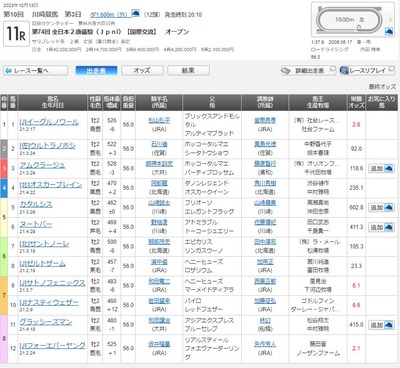Click the 最終オッズ label
The width and height of the screenshot is (400, 368).
click(x=382, y=87)
